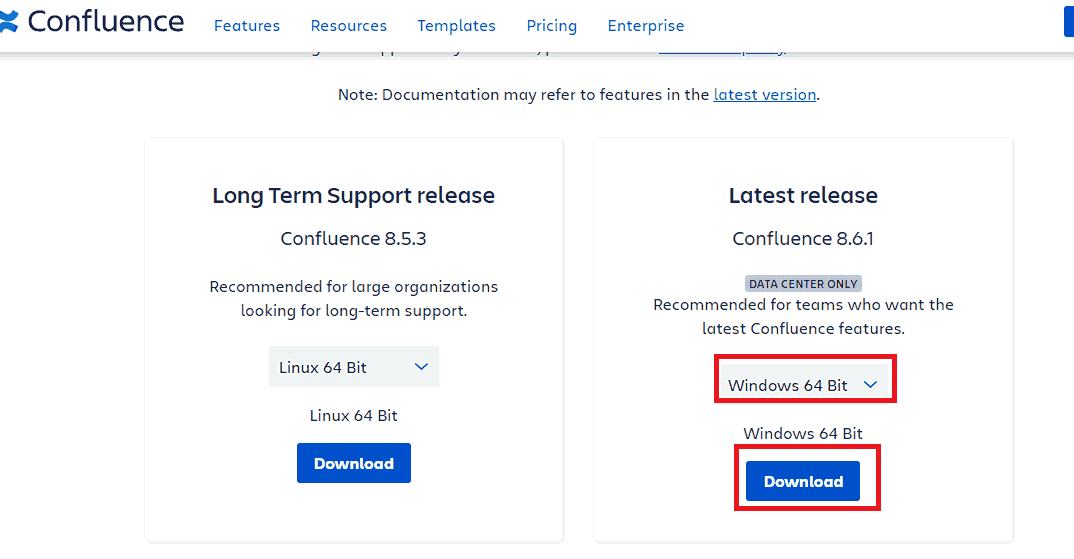Download the Long Term Support release
The width and height of the screenshot is (1074, 559).
[354, 464]
